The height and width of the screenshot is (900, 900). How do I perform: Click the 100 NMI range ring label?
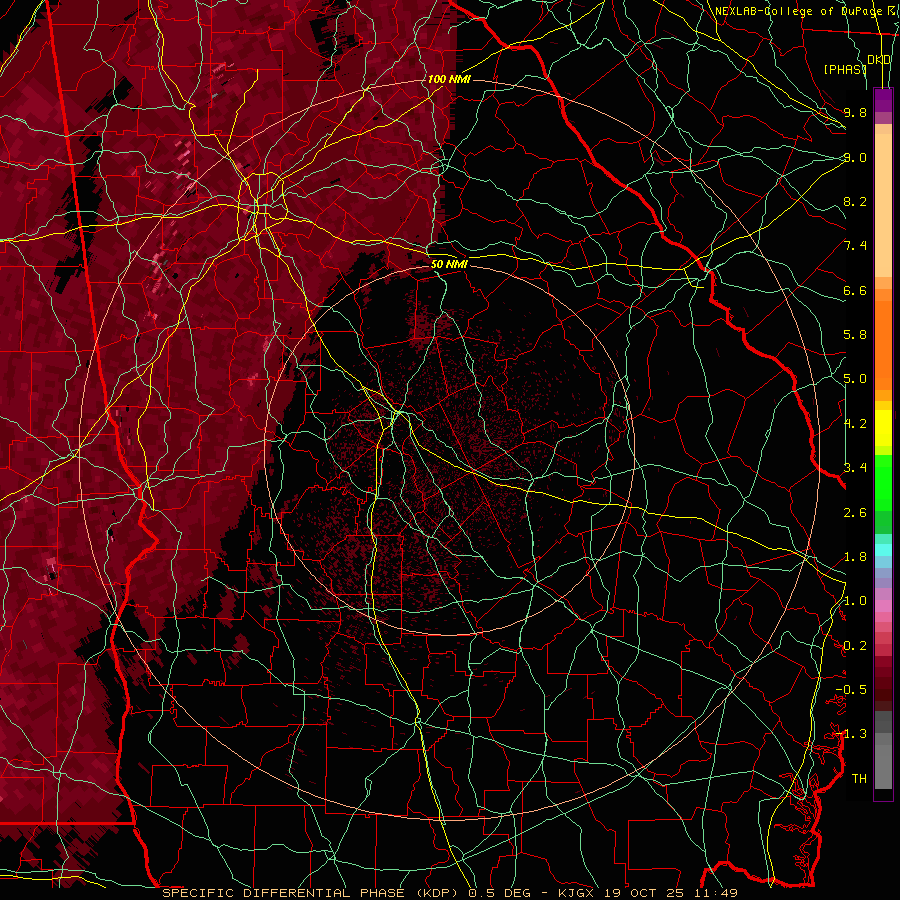coord(449,79)
